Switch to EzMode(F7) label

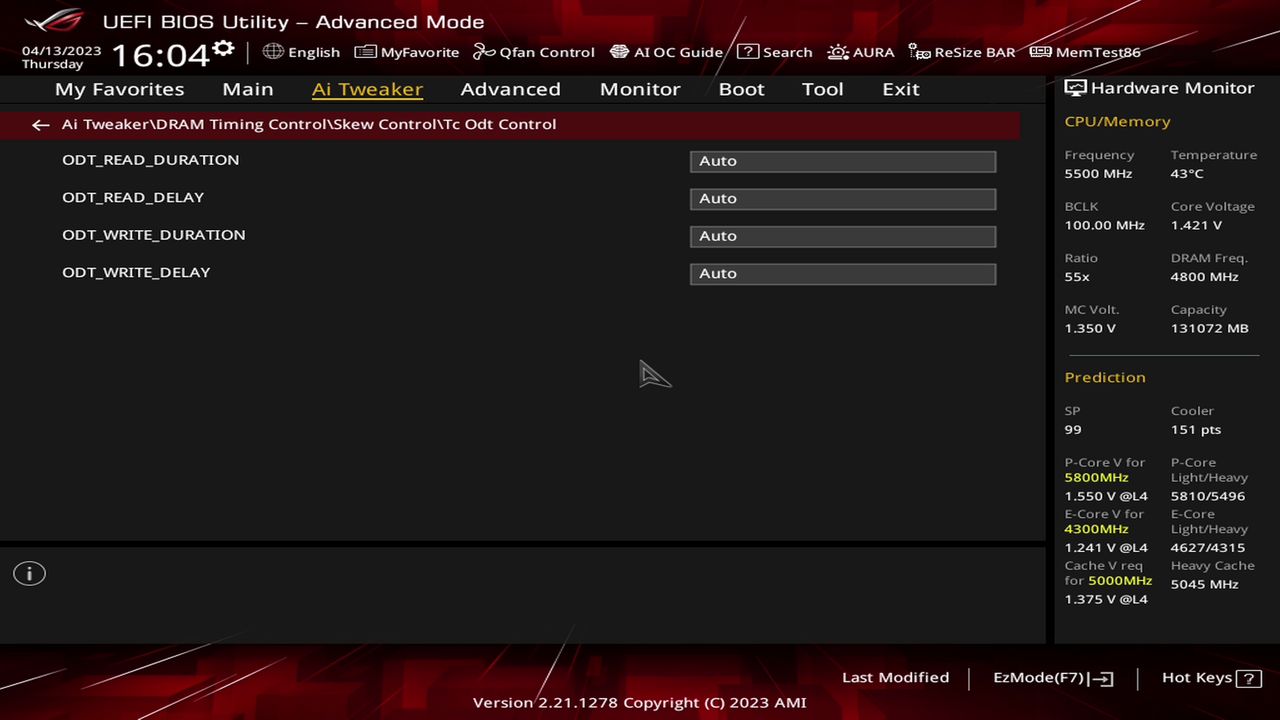(1038, 678)
